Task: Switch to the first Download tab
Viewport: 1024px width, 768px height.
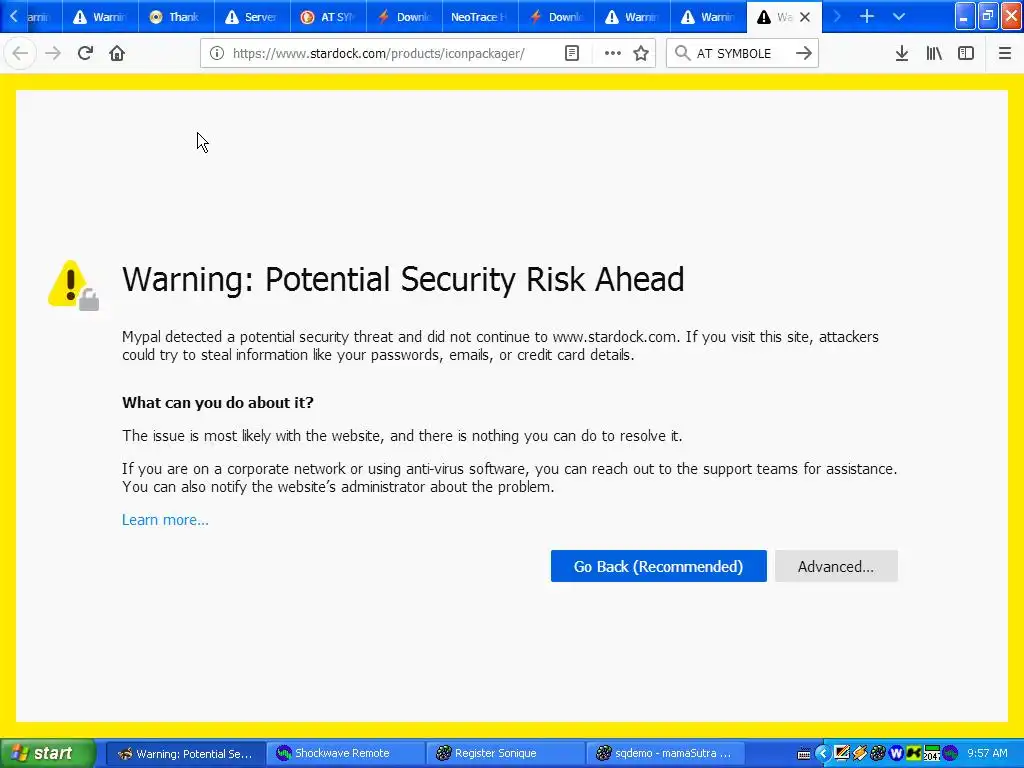Action: pos(404,17)
